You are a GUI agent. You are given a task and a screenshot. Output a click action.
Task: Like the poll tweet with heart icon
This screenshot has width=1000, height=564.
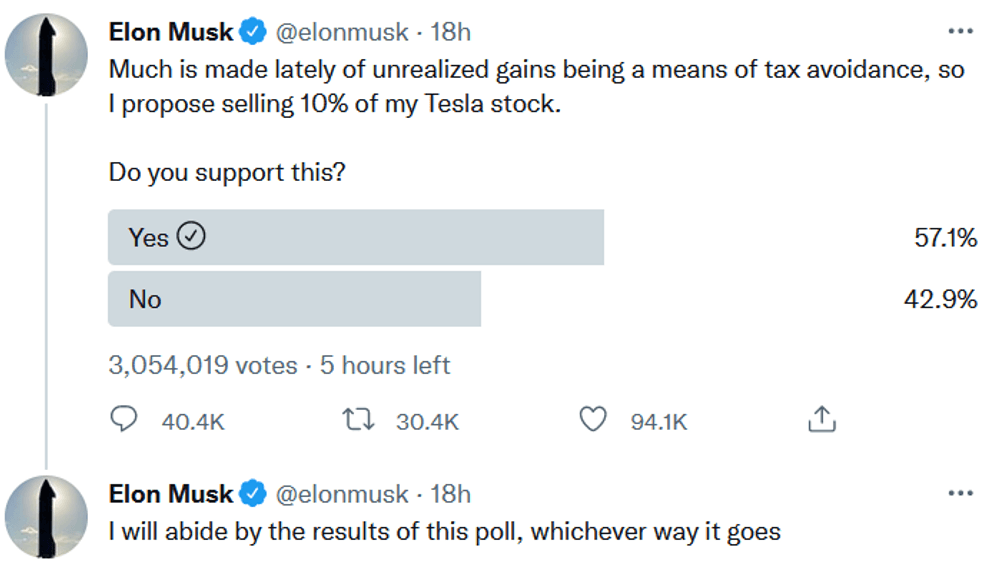pos(594,421)
